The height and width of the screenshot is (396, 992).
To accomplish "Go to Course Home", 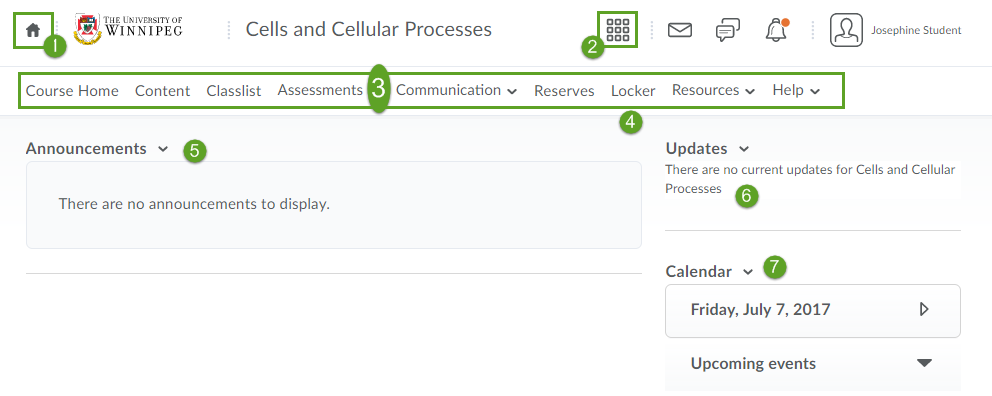I will point(72,91).
